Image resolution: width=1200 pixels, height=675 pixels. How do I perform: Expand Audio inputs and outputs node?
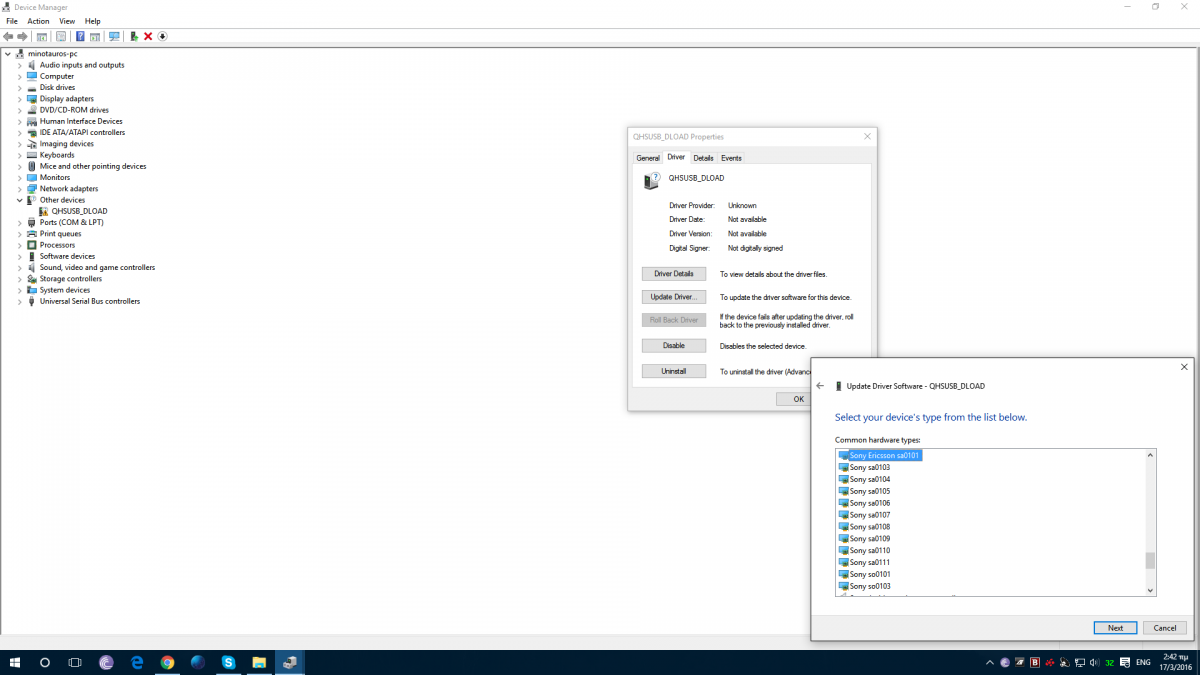click(x=19, y=65)
